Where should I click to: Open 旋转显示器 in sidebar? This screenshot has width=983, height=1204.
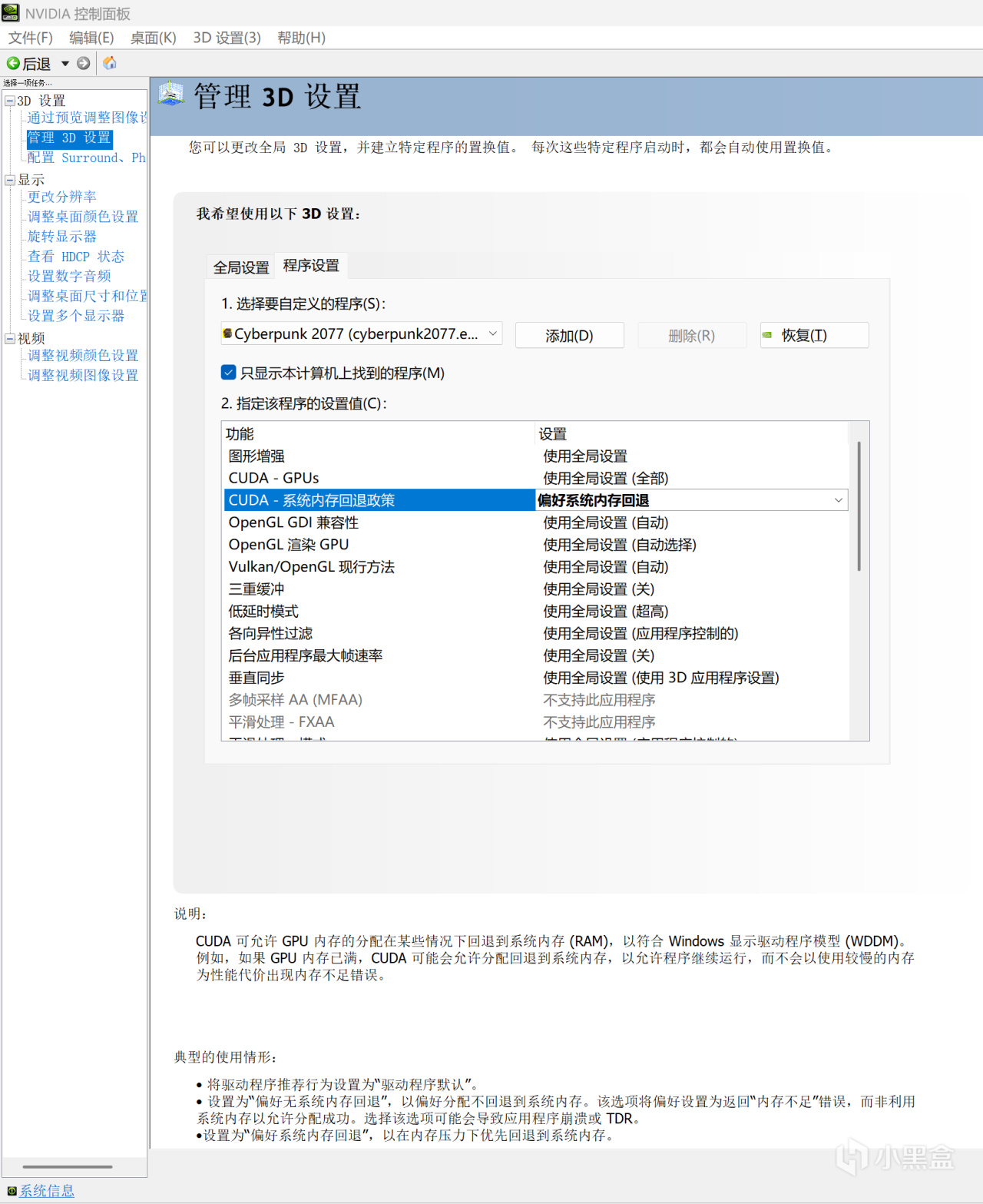pos(62,237)
